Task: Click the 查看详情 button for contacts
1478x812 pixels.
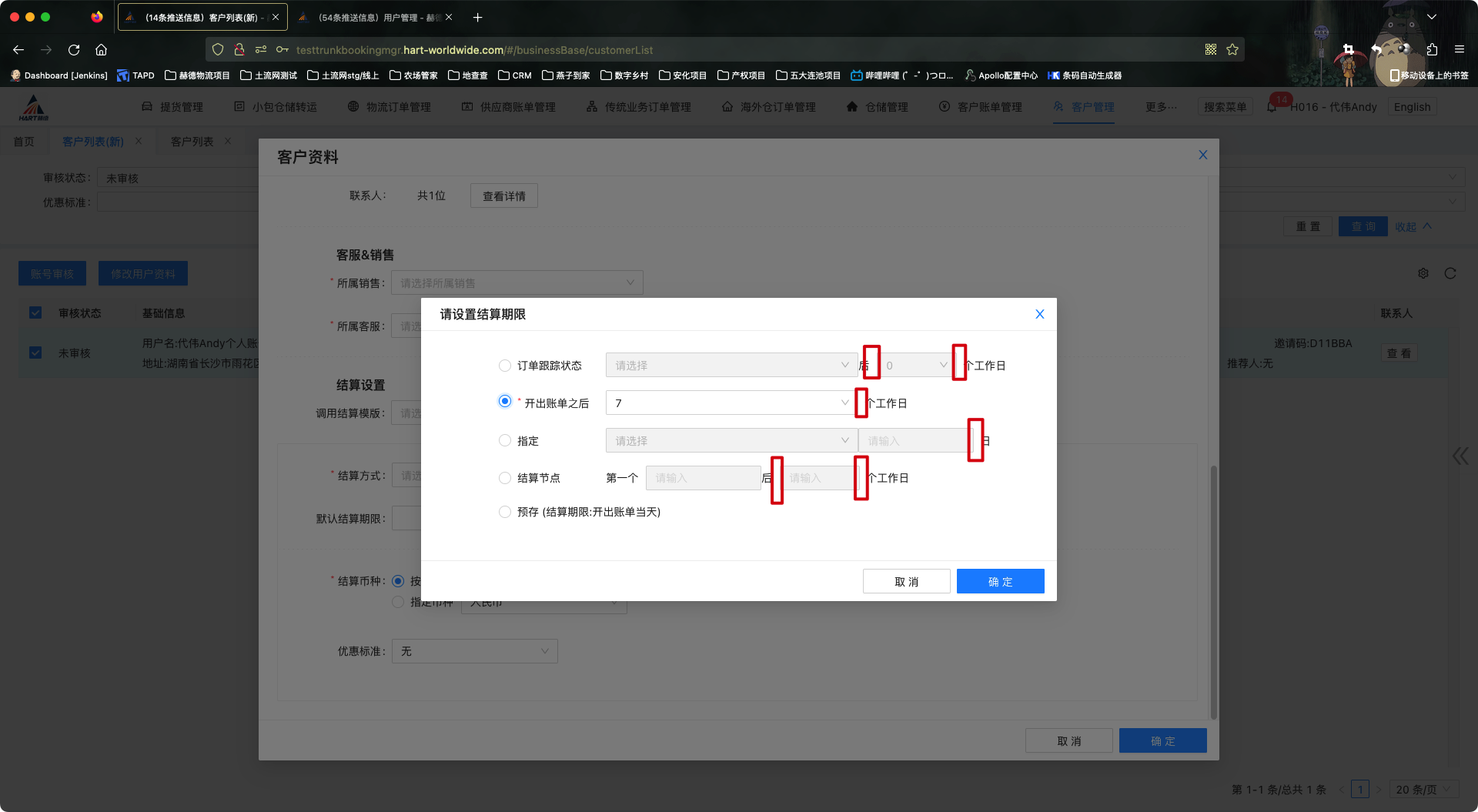Action: click(x=503, y=195)
